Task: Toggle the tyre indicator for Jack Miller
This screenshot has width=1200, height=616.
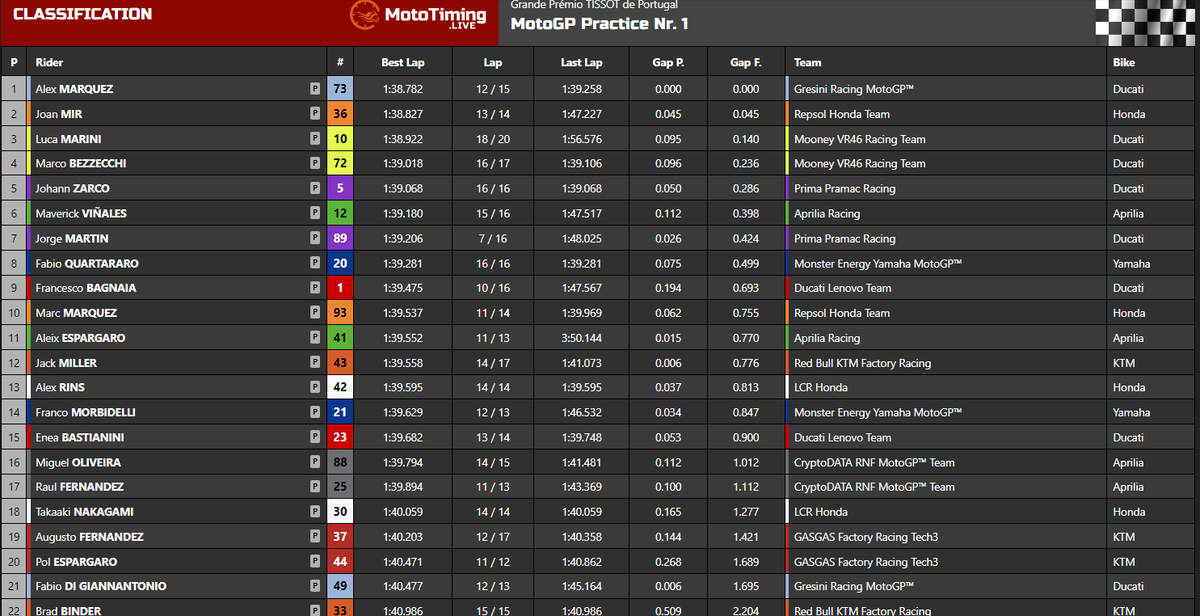Action: pyautogui.click(x=315, y=362)
